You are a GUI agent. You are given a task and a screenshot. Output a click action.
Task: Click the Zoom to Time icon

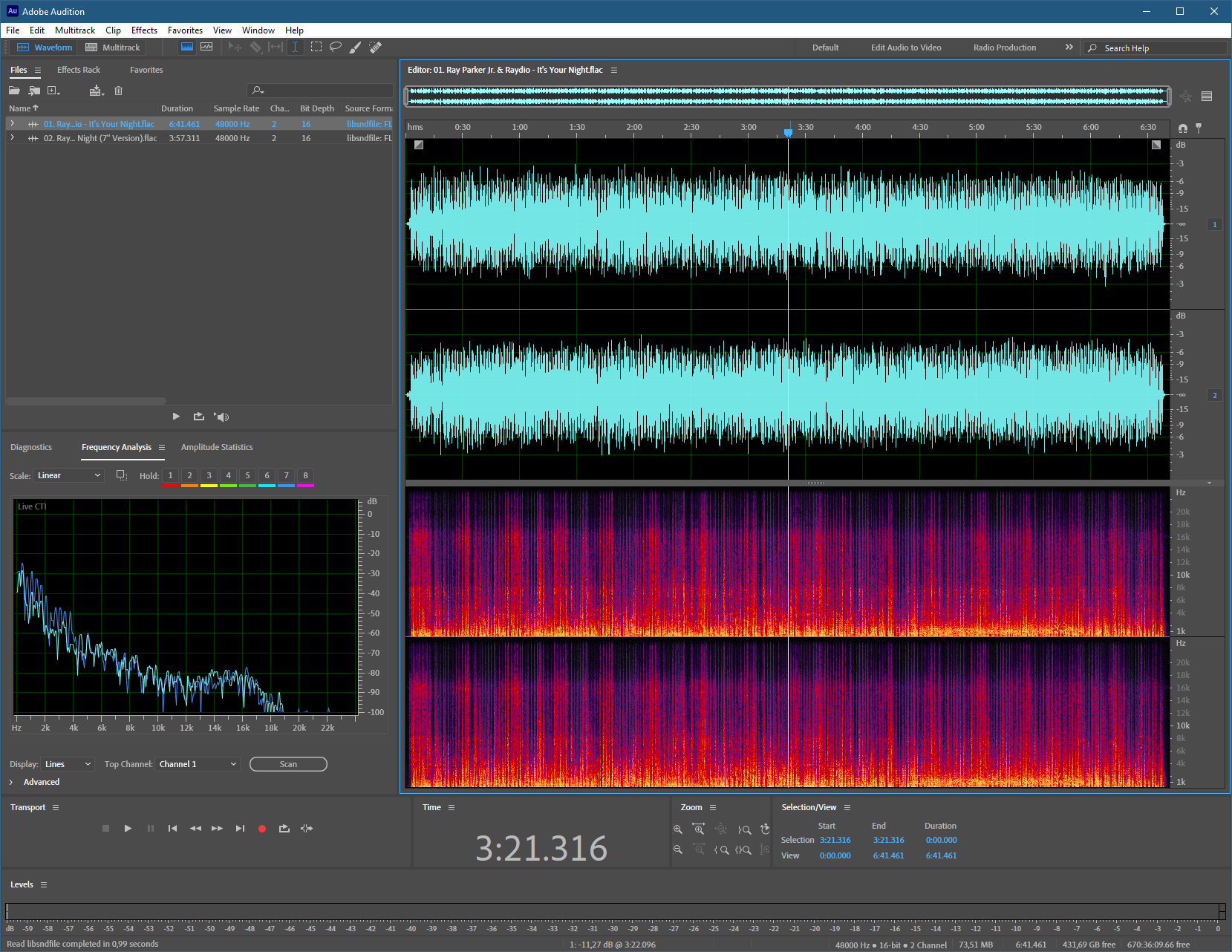coord(765,829)
